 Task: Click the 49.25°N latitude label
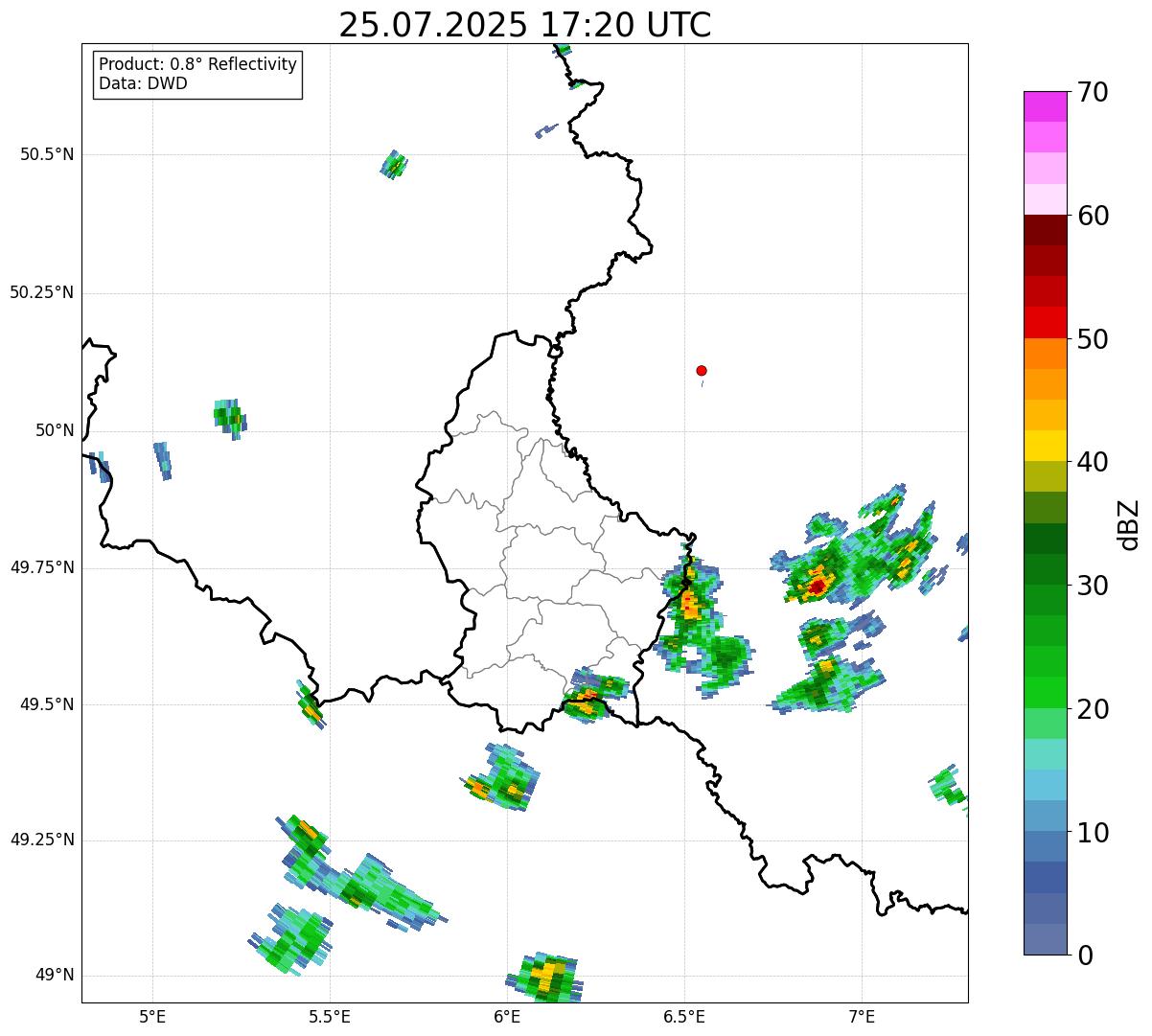[x=41, y=840]
